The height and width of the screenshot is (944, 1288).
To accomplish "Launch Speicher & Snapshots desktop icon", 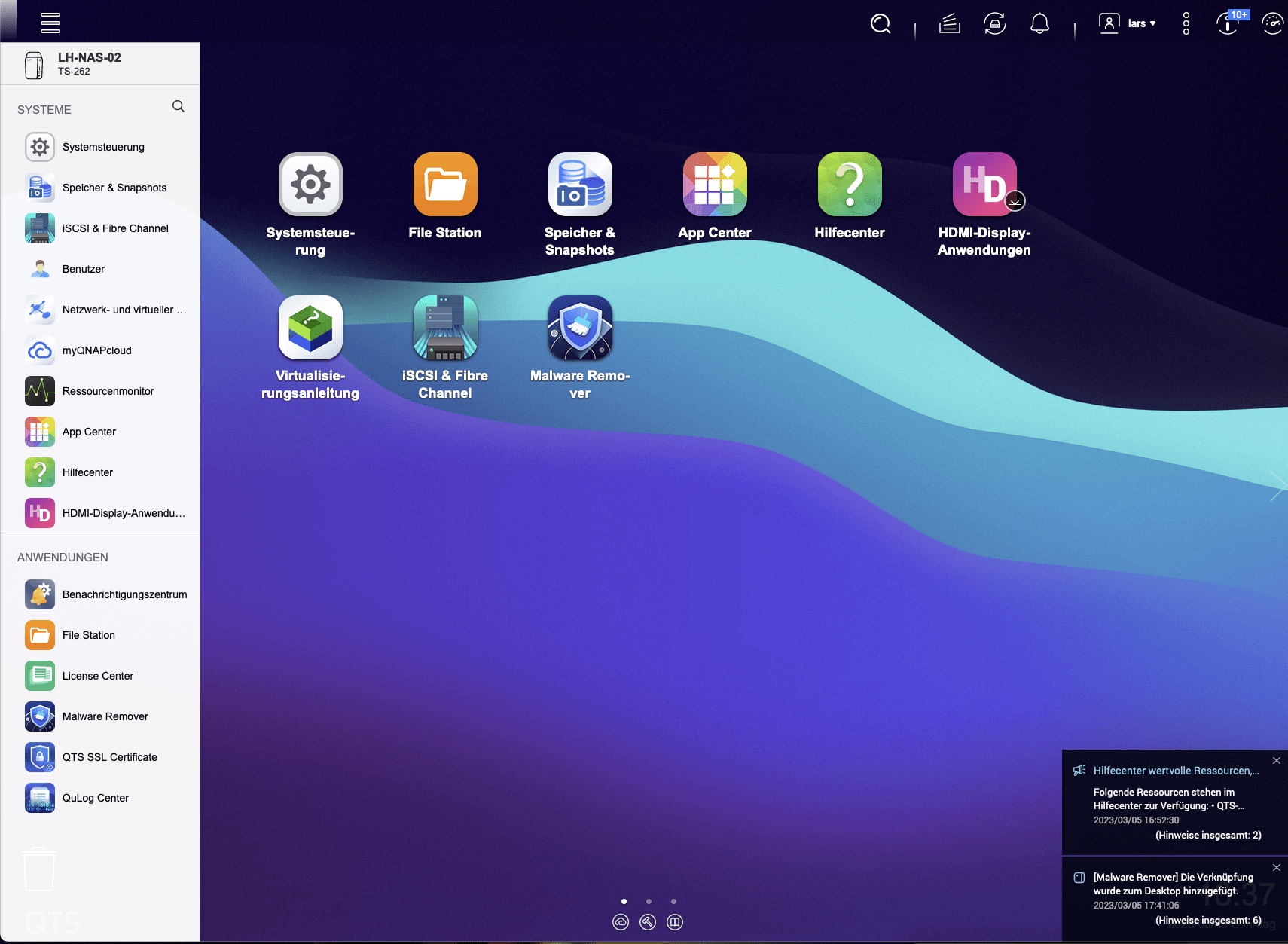I will pos(580,185).
